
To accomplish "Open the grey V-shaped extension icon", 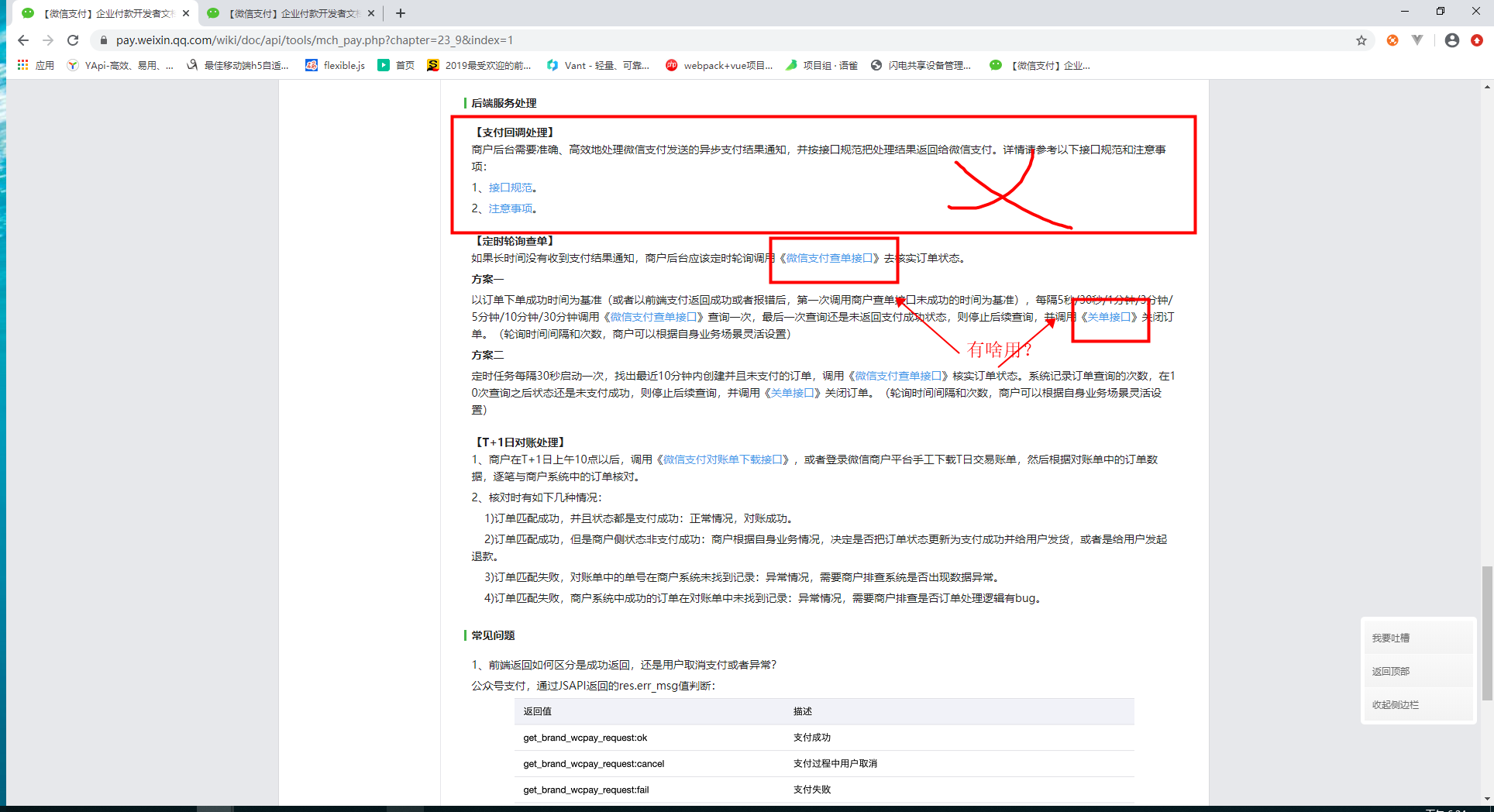I will (1417, 40).
